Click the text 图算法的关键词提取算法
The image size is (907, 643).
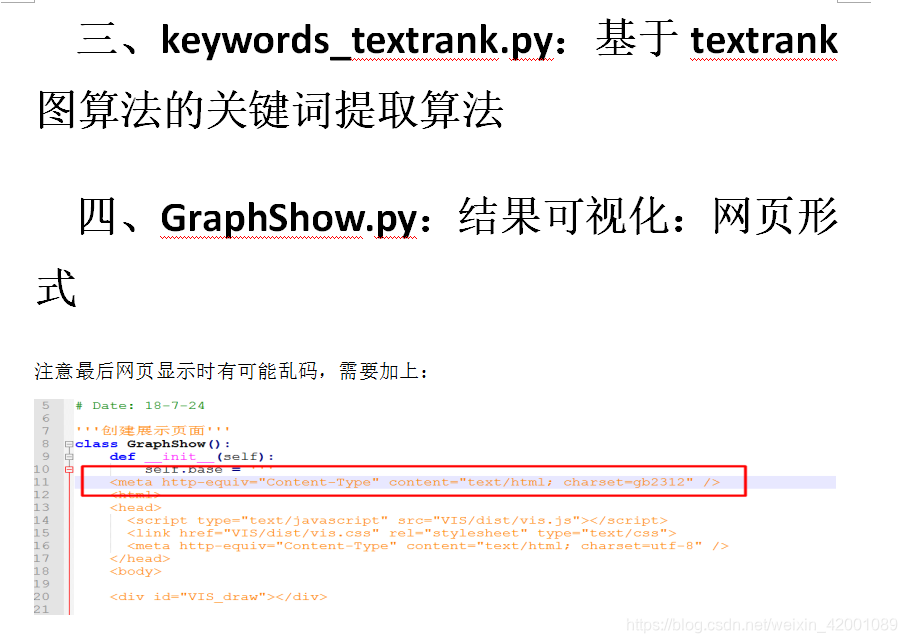click(x=270, y=109)
